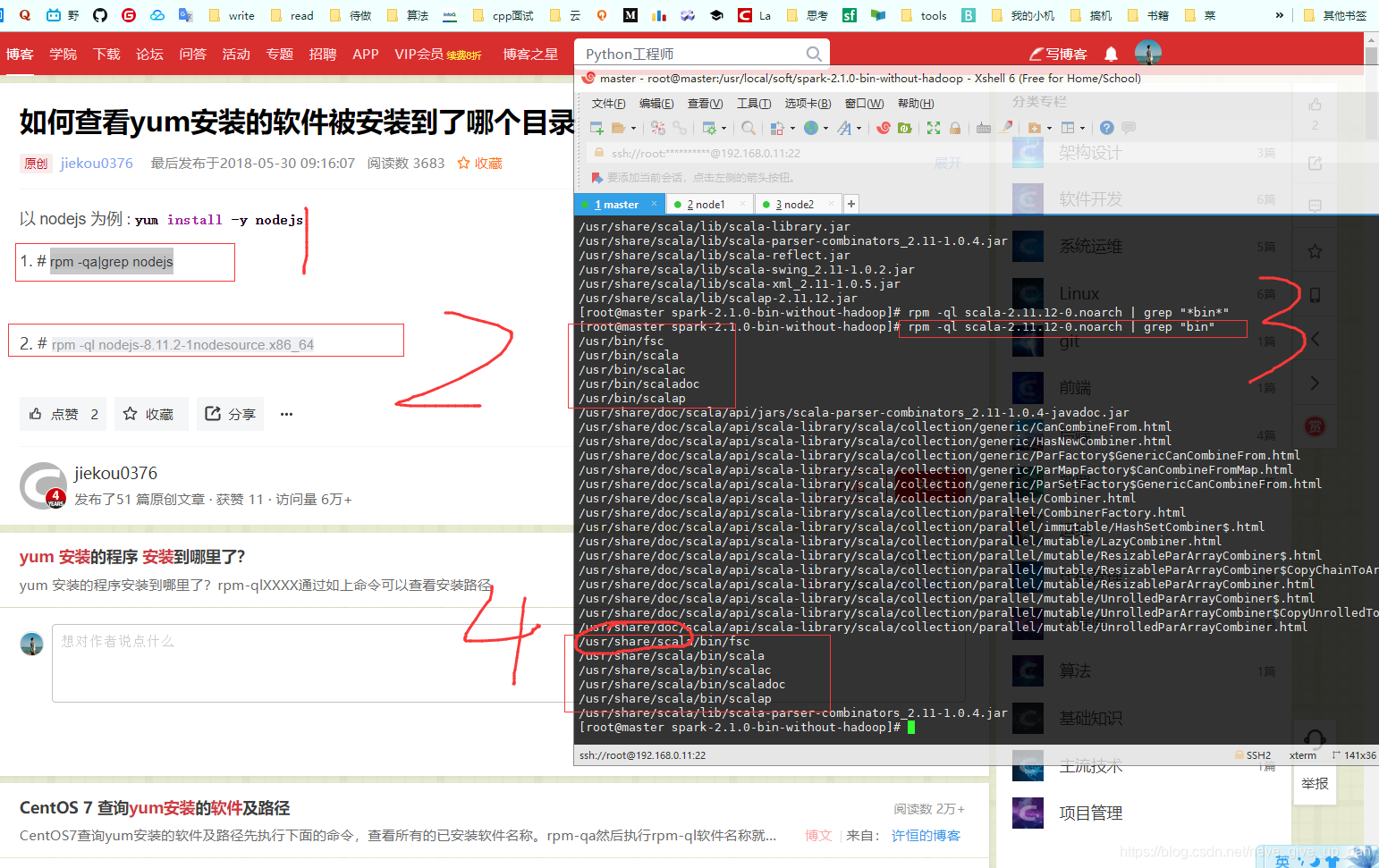Screen dimensions: 1379x868
Task: Expand the layout dropdown arrow in Xshell
Action: (x=1082, y=128)
